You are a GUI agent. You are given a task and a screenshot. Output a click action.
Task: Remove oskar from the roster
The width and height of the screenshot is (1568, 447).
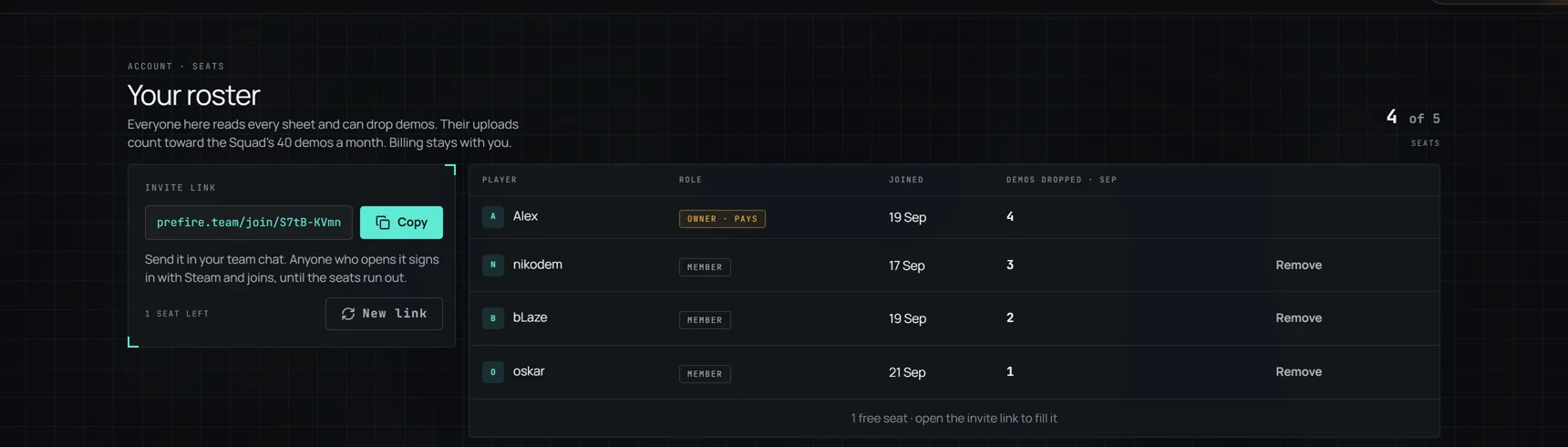point(1298,372)
